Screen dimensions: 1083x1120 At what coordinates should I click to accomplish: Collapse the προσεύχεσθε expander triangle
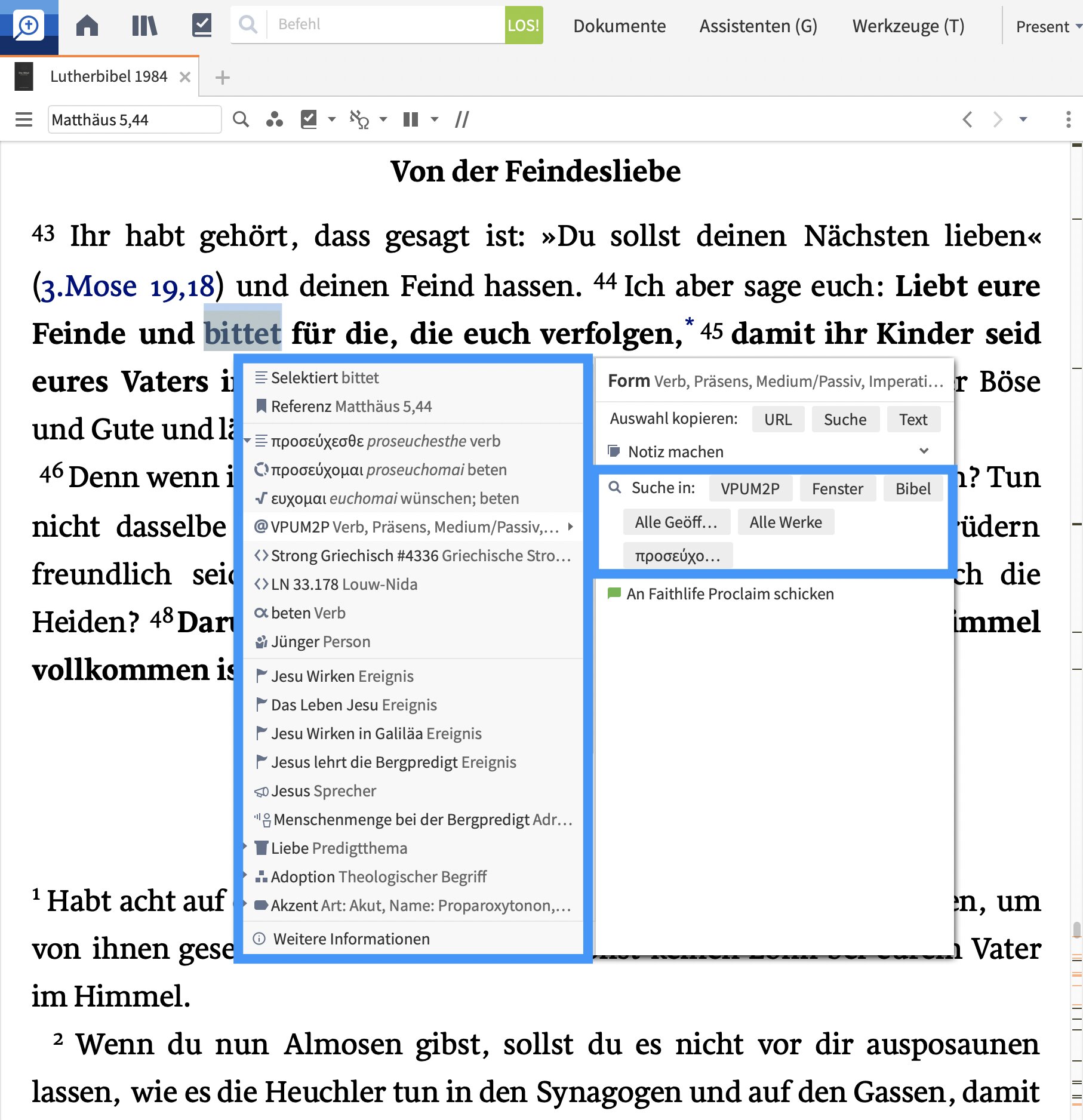point(247,441)
